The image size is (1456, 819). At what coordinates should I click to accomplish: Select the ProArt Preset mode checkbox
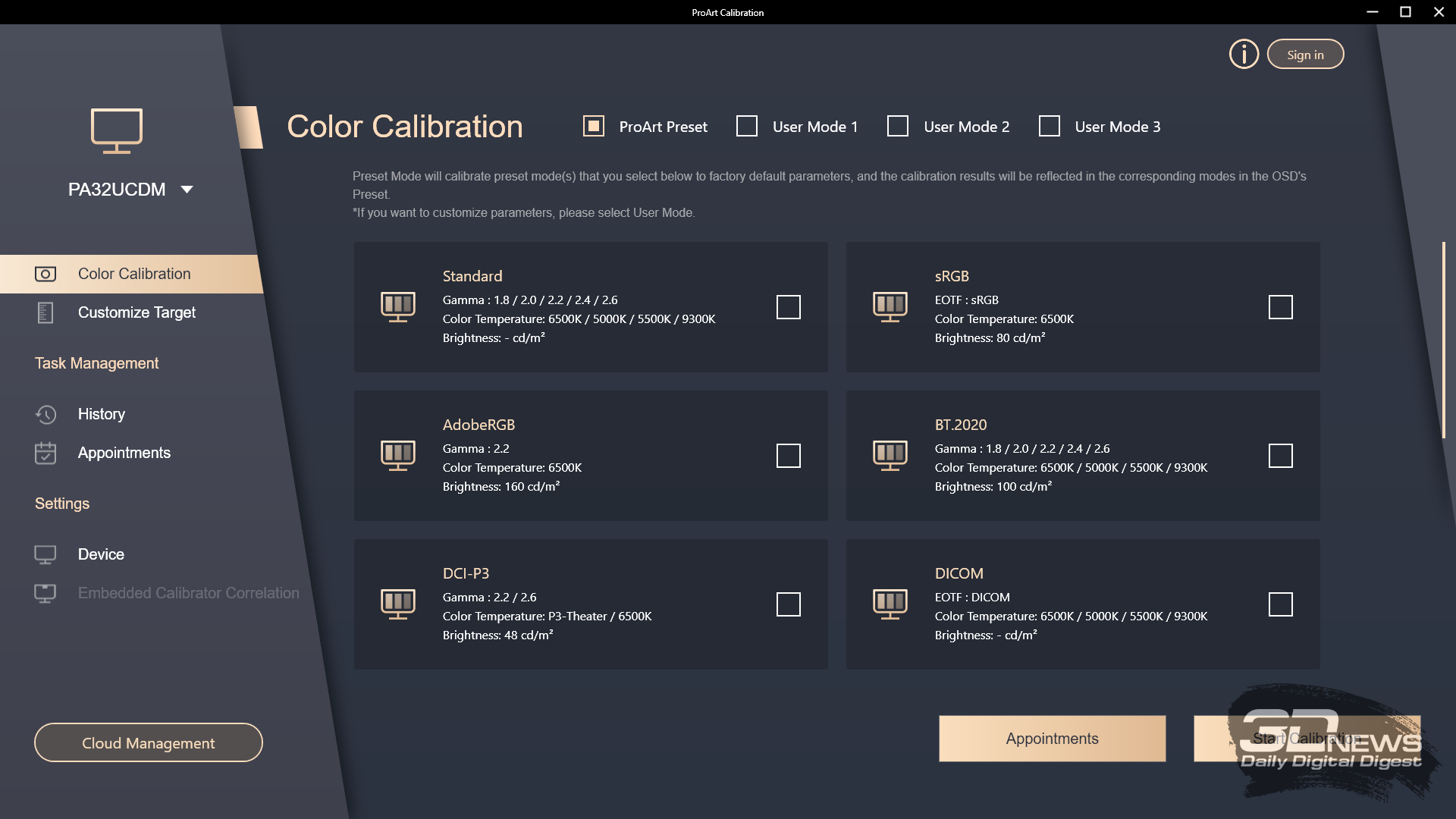tap(594, 126)
